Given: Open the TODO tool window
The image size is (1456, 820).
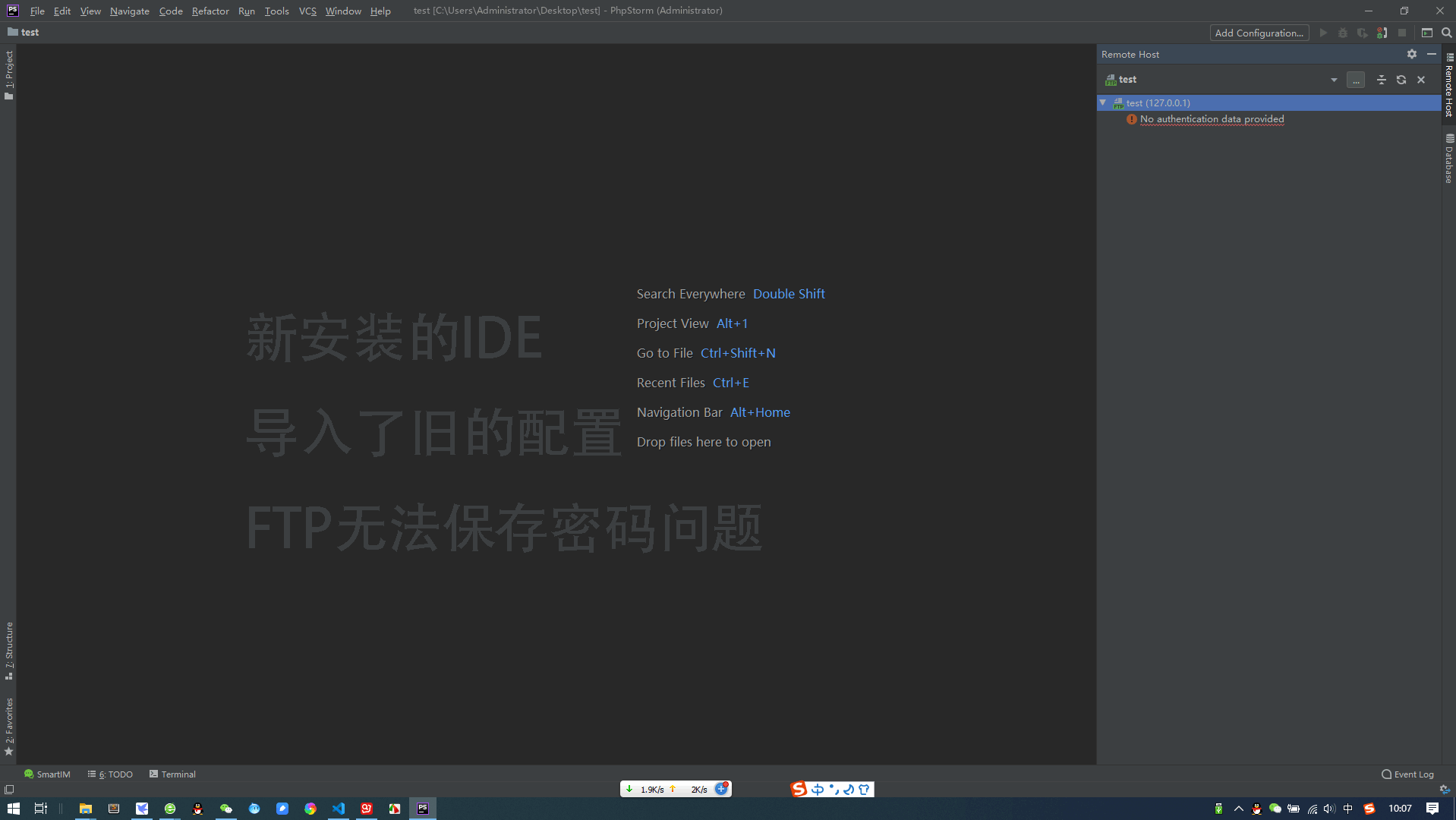Looking at the screenshot, I should [x=110, y=774].
